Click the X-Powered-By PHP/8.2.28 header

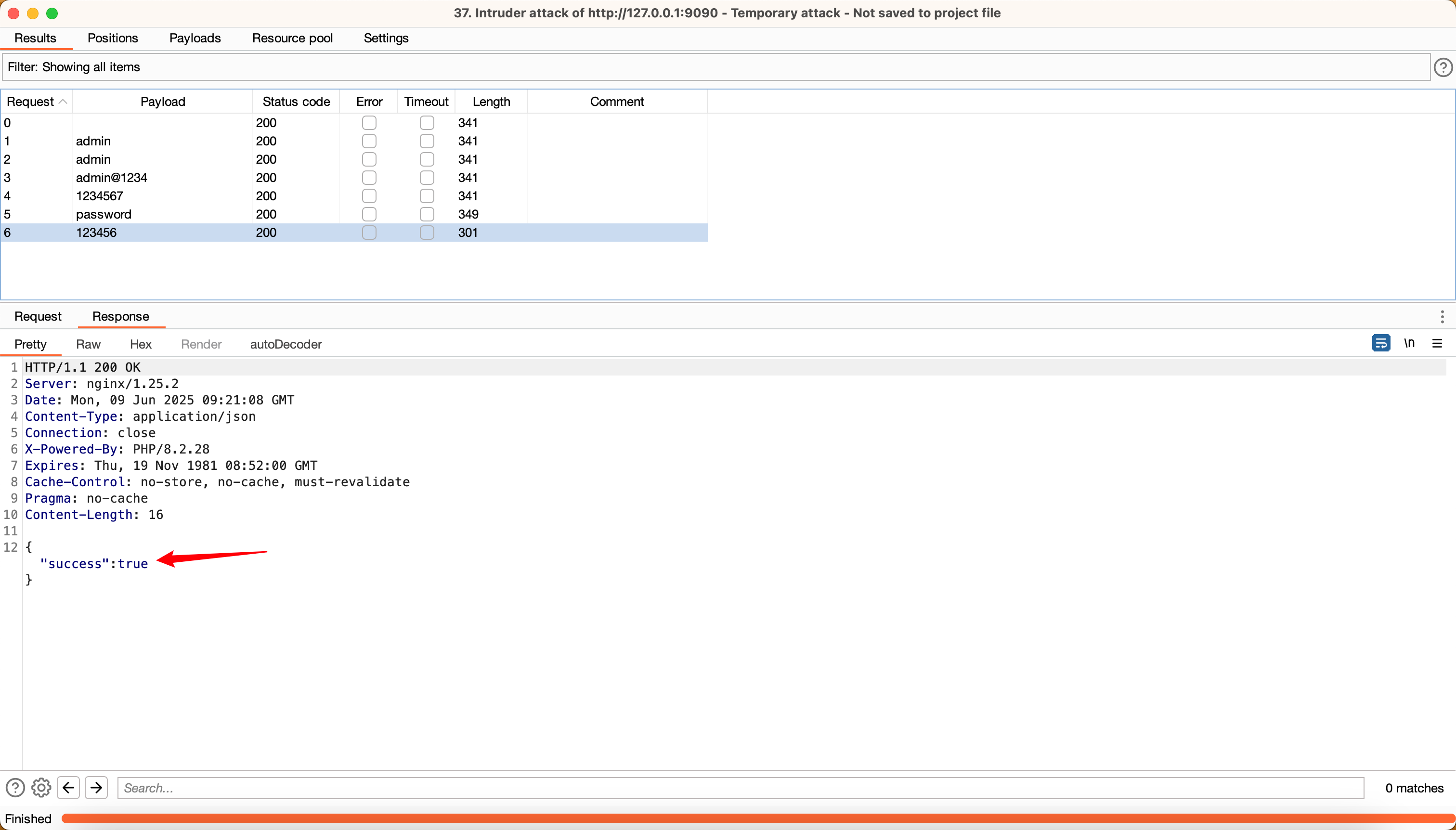[x=117, y=449]
